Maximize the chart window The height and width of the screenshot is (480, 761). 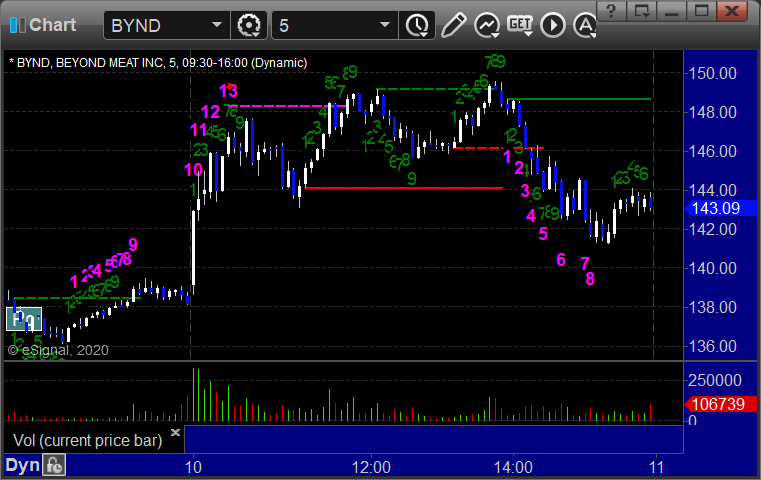point(701,11)
